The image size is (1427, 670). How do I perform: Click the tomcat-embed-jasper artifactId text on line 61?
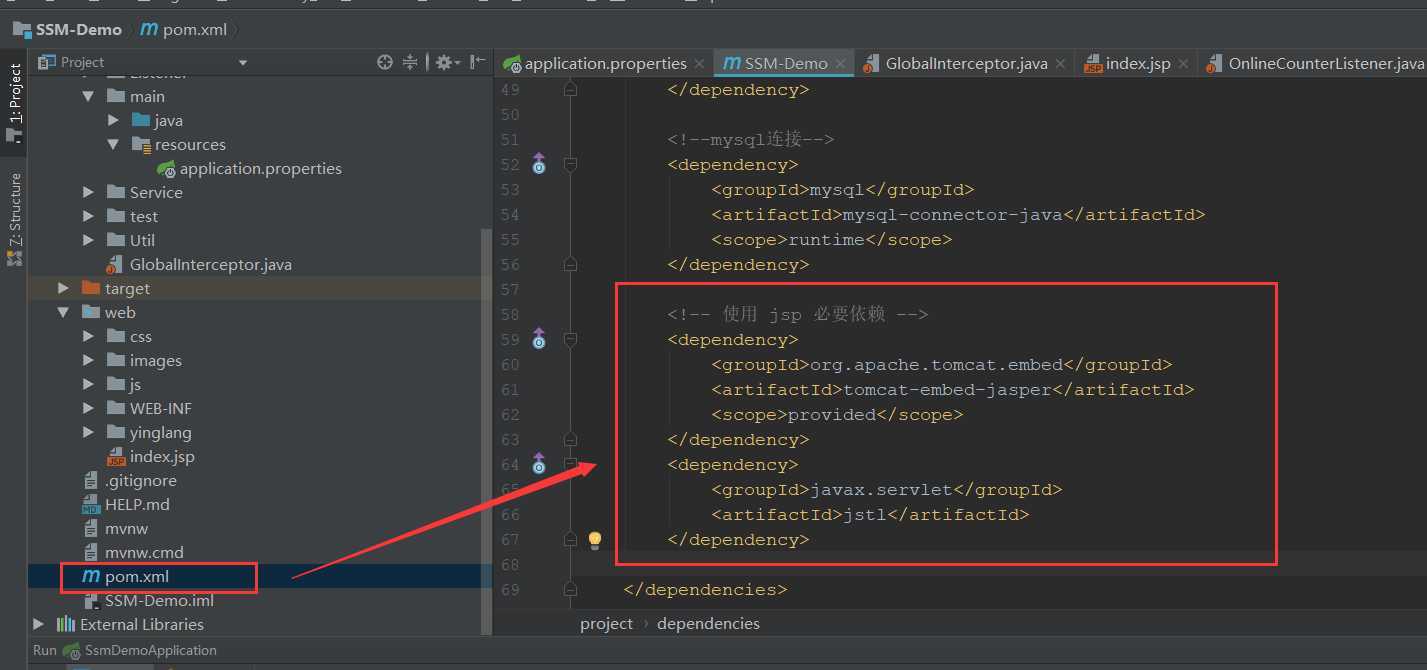948,390
